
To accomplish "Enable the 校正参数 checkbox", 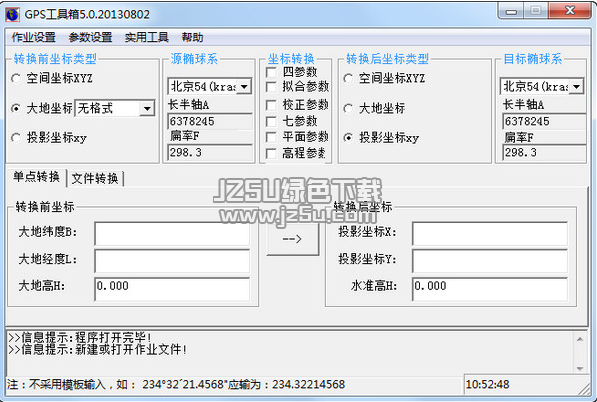I will 271,105.
